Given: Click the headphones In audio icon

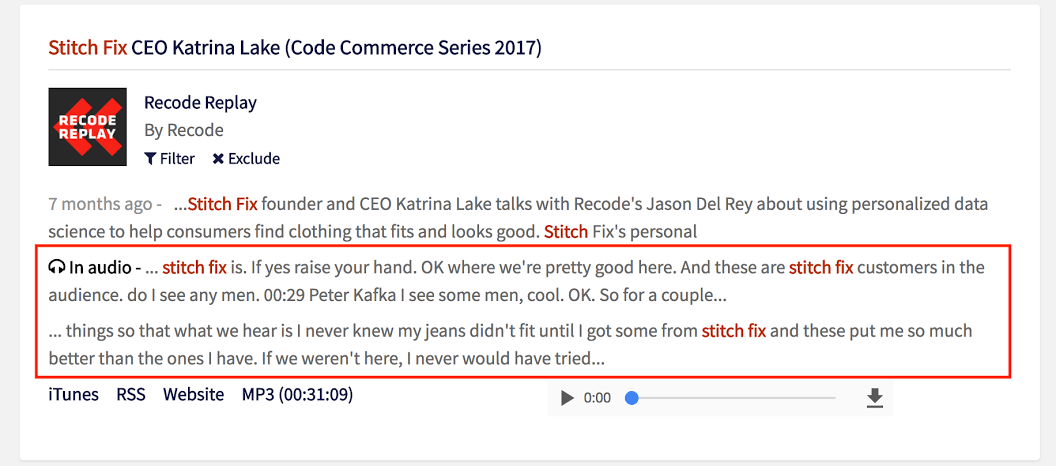Looking at the screenshot, I should coord(57,268).
